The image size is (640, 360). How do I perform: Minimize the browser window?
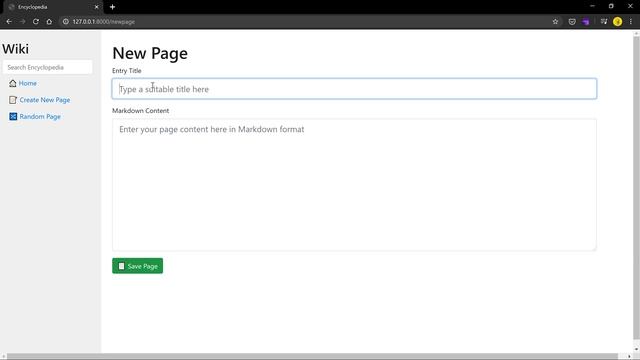(x=592, y=6)
